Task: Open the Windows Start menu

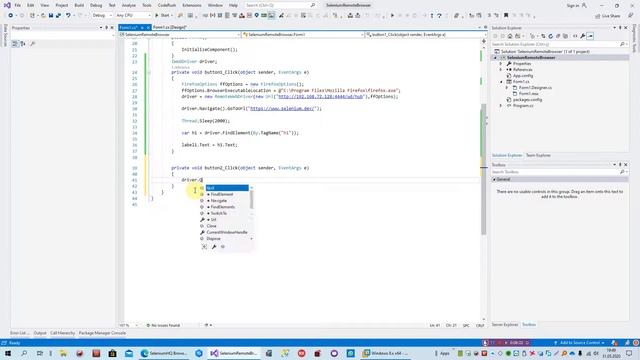Action: point(8,353)
